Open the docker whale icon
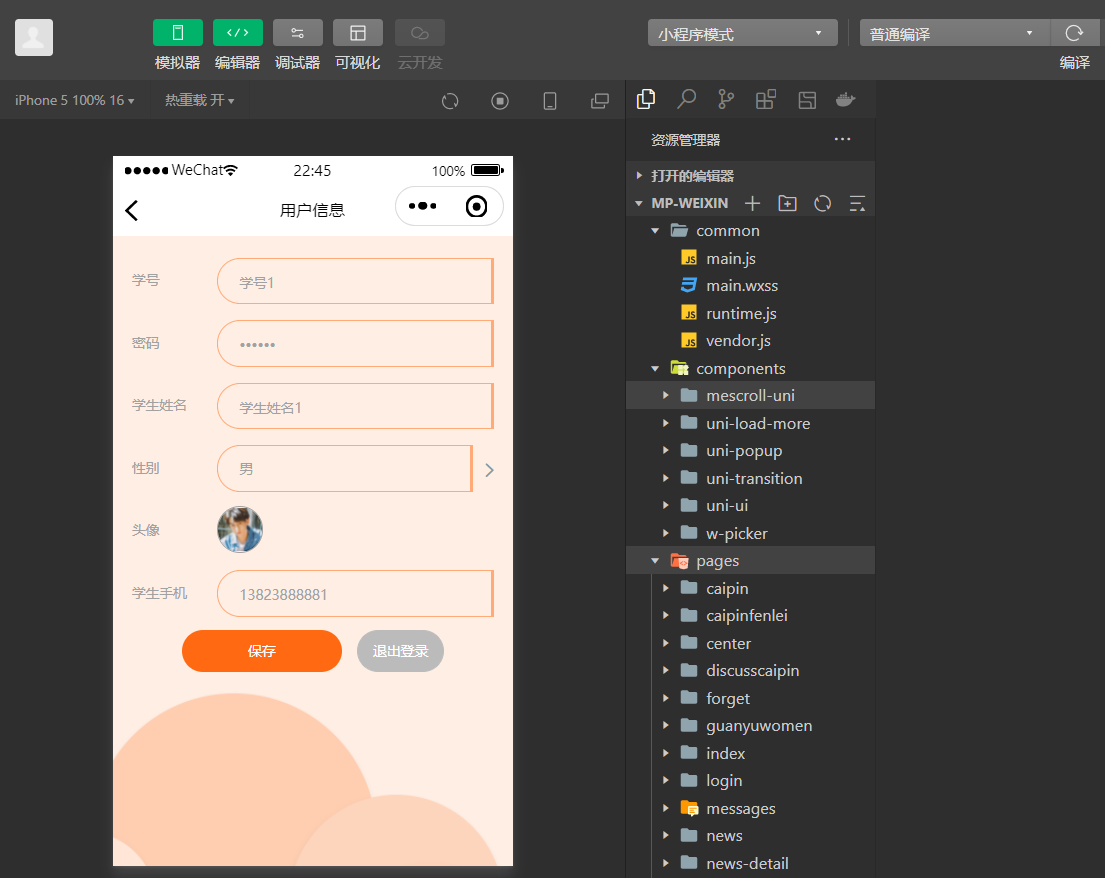Image resolution: width=1105 pixels, height=878 pixels. click(x=846, y=99)
